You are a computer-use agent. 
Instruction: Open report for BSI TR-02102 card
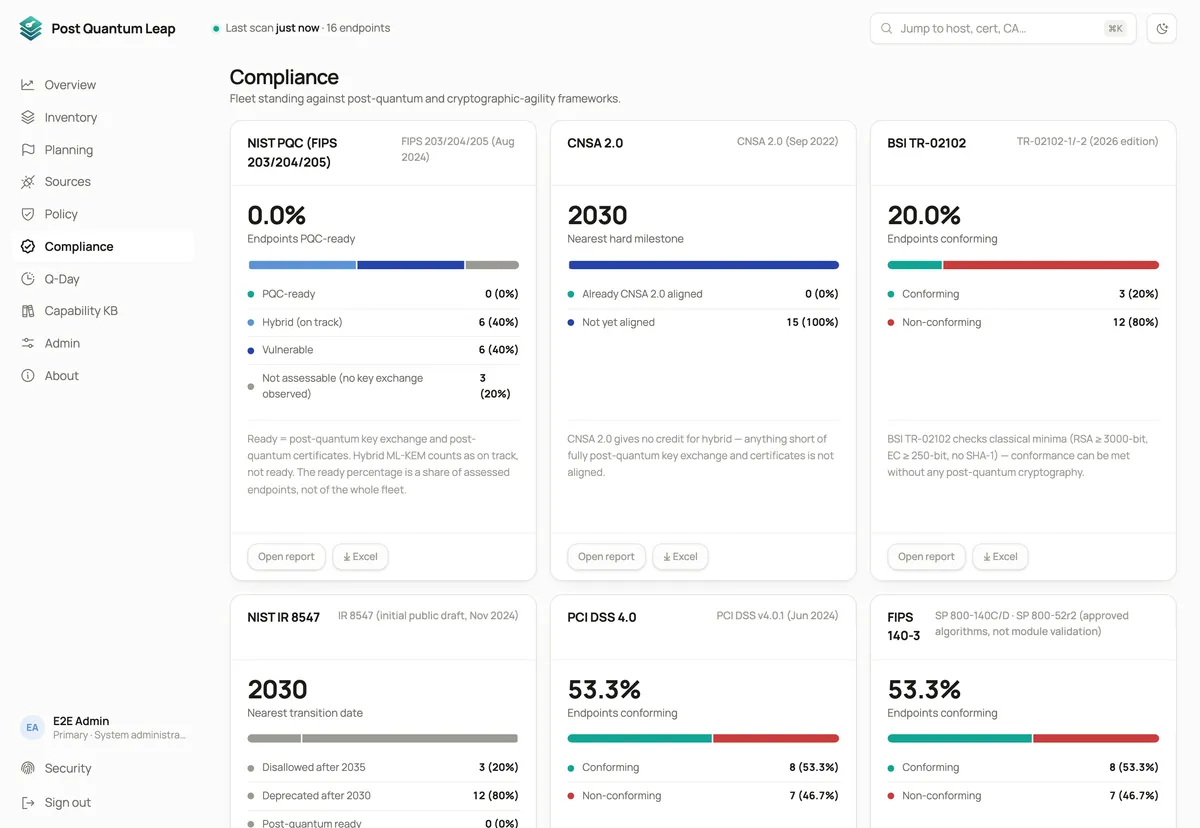click(926, 557)
